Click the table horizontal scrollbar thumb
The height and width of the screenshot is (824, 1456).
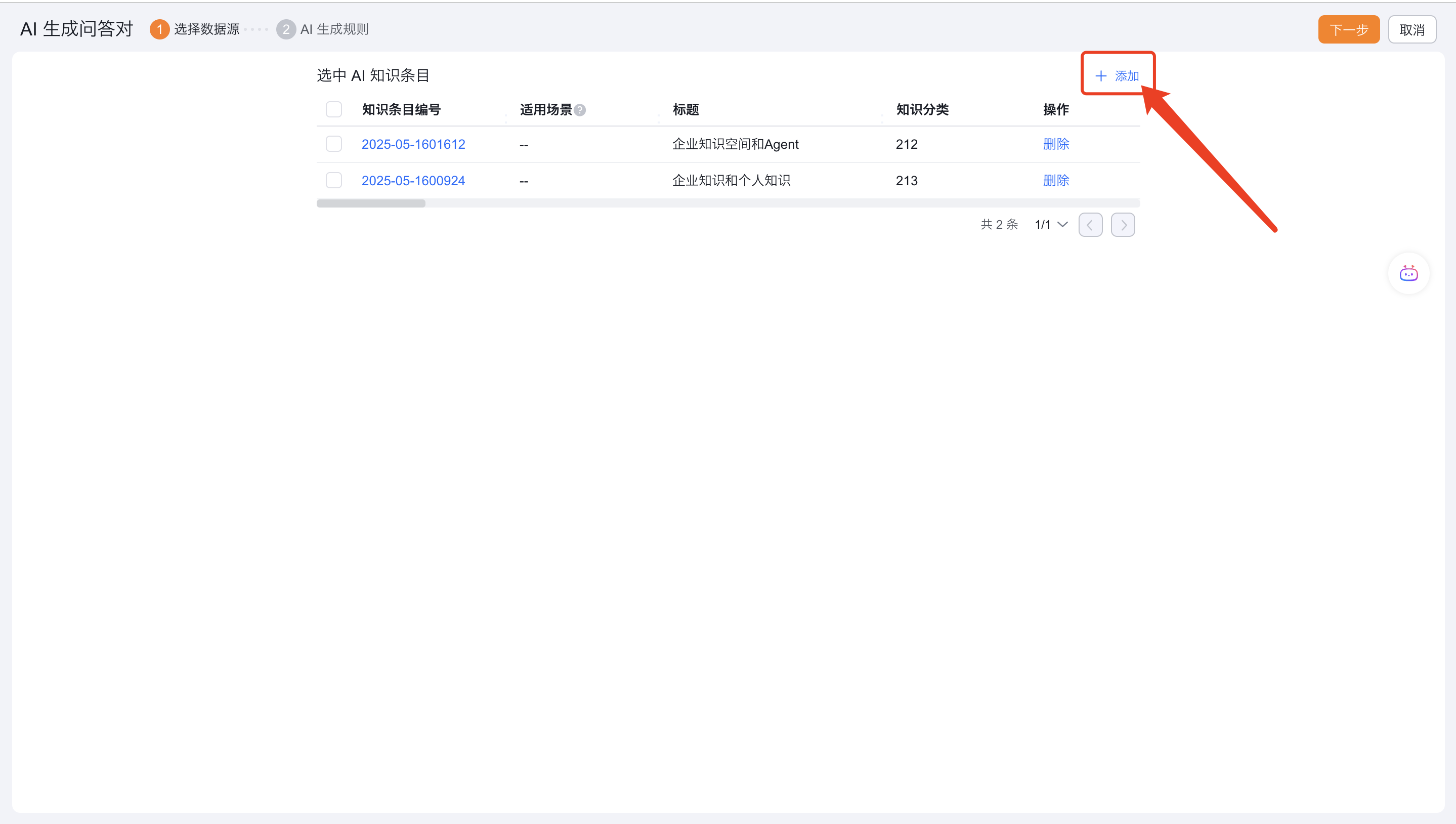coord(370,204)
